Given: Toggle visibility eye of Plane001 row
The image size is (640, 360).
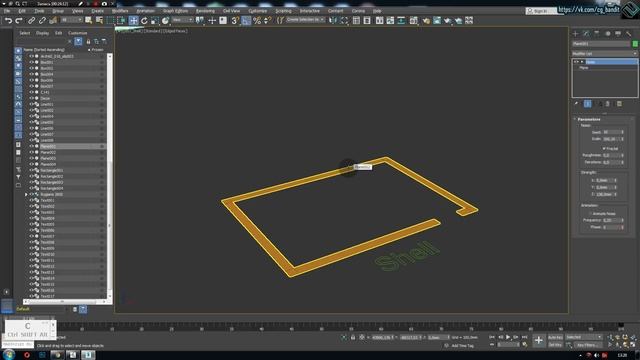Looking at the screenshot, I should (x=31, y=146).
